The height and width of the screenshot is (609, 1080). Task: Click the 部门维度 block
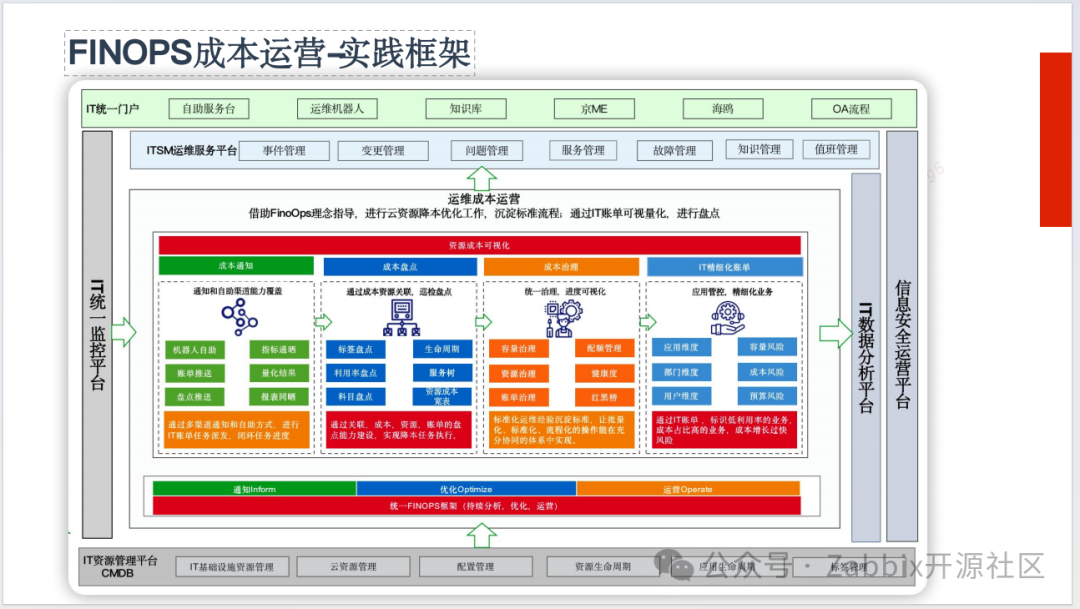[x=681, y=372]
